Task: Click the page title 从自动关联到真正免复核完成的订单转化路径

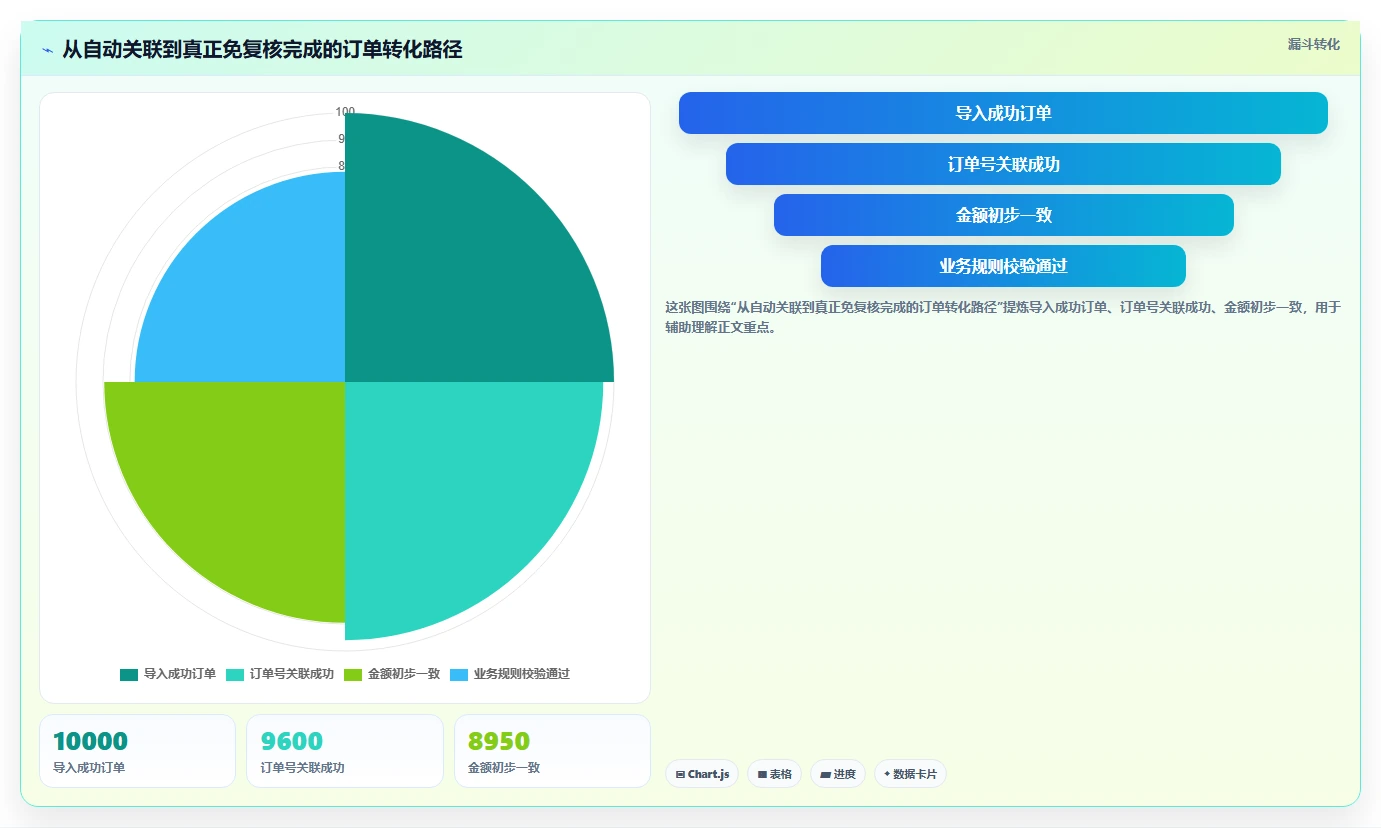Action: click(x=262, y=50)
